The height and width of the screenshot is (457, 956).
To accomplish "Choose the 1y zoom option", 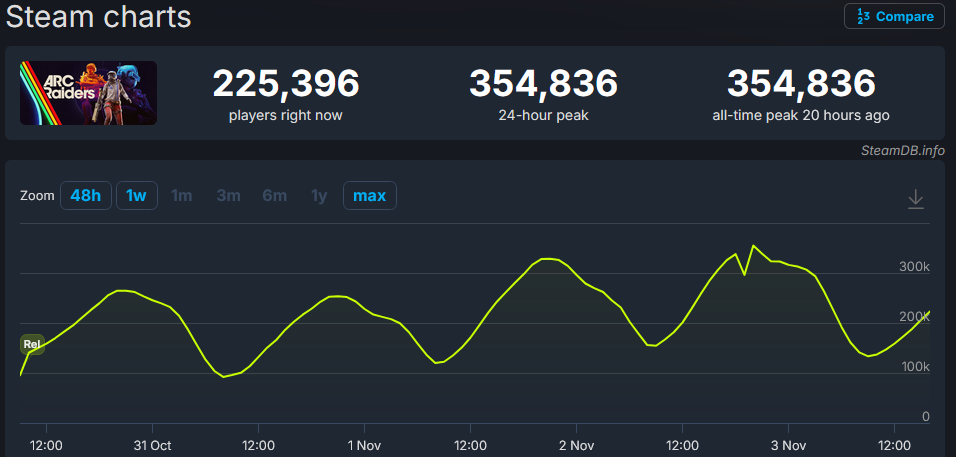I will click(319, 196).
